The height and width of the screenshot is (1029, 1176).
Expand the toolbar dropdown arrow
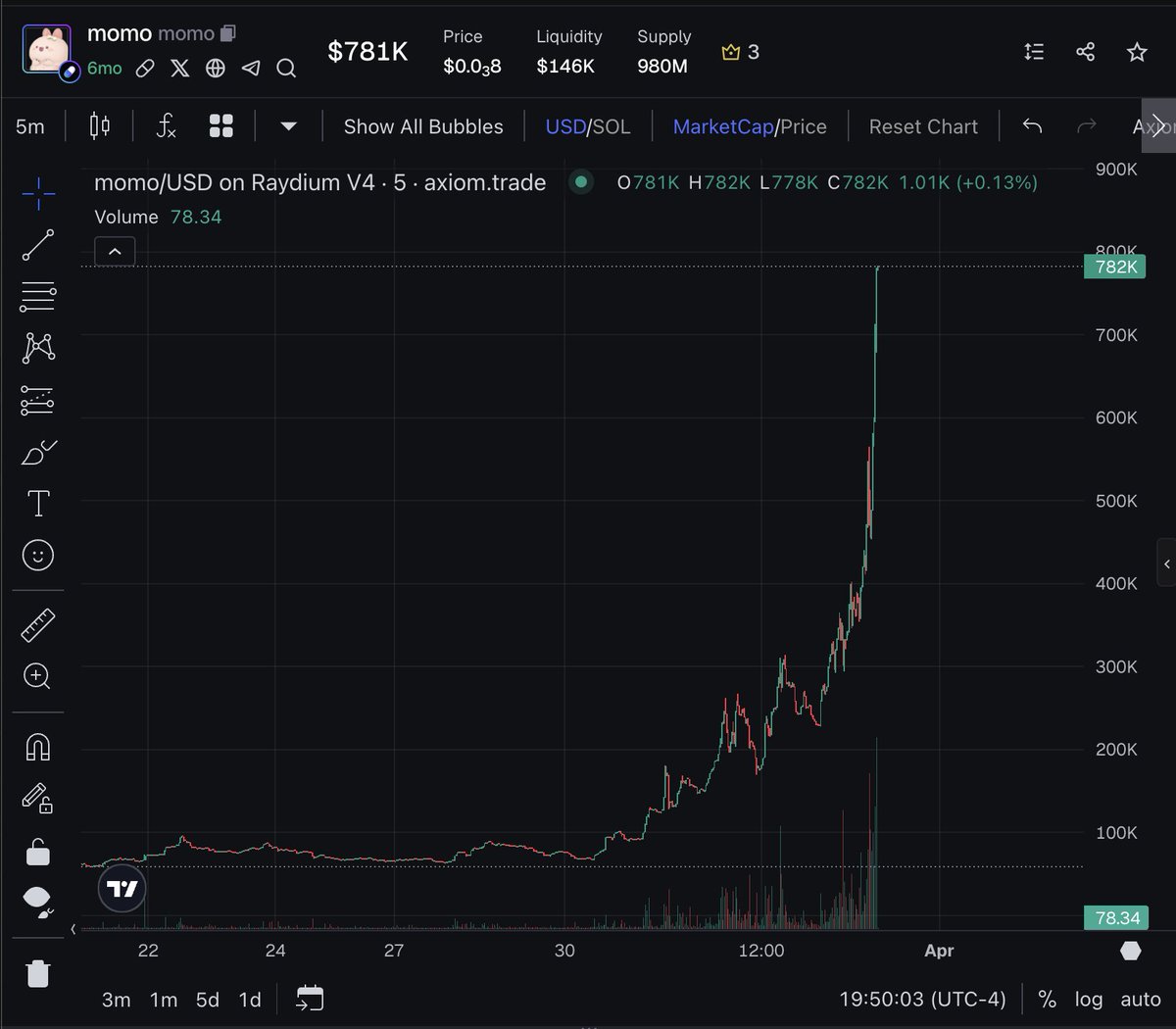[x=288, y=126]
